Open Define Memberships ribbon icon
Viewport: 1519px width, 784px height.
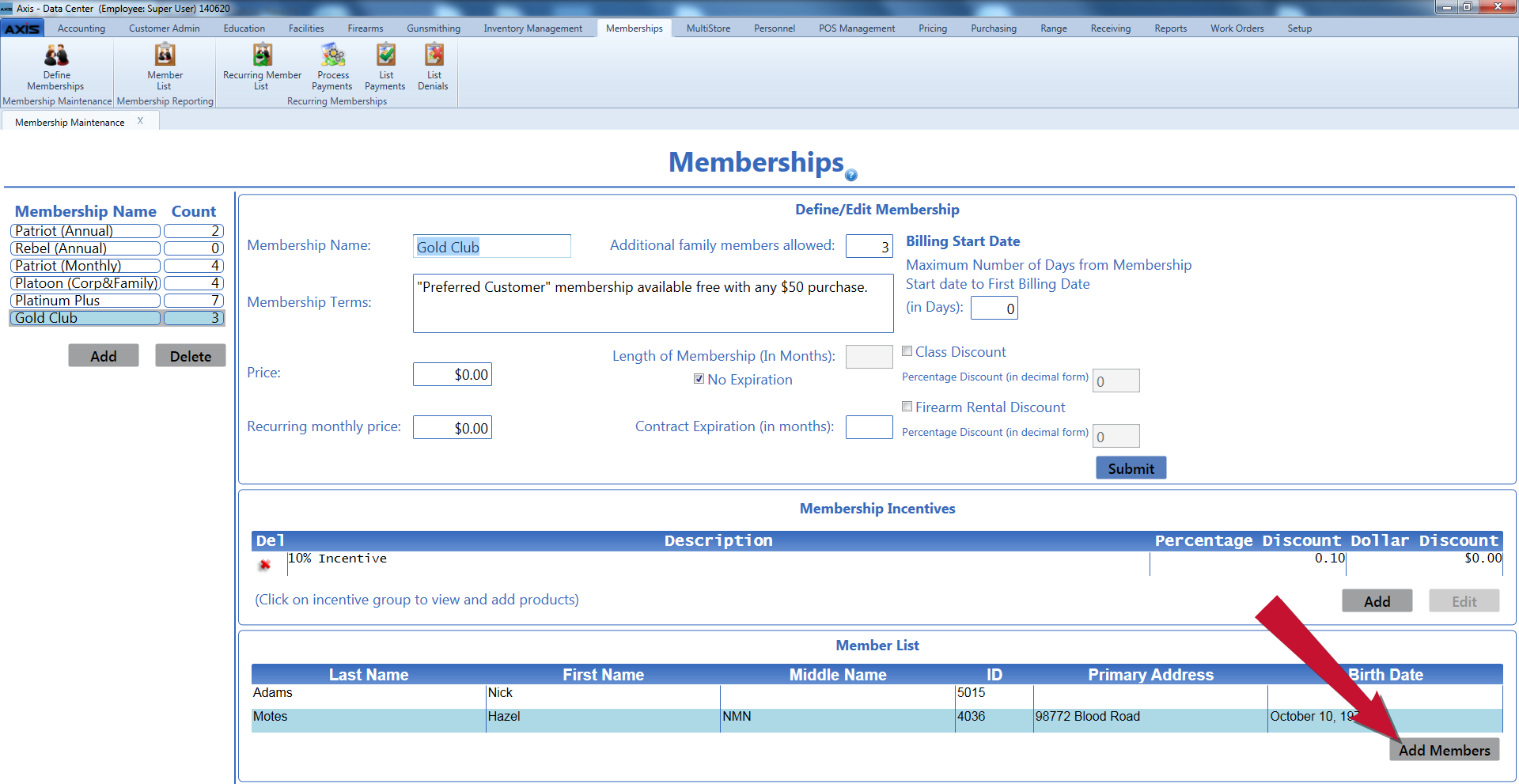click(55, 66)
